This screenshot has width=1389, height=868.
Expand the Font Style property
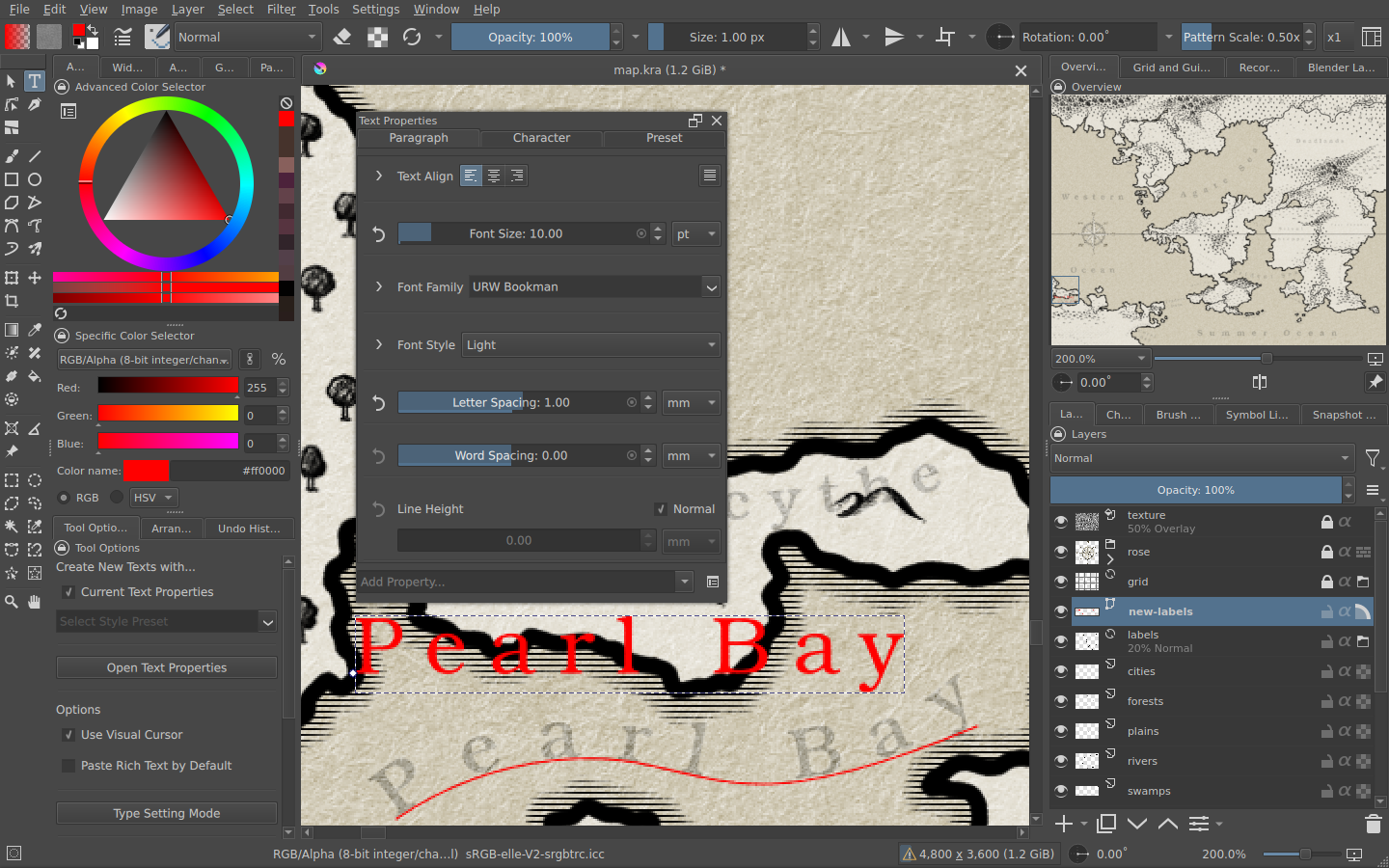coord(379,344)
